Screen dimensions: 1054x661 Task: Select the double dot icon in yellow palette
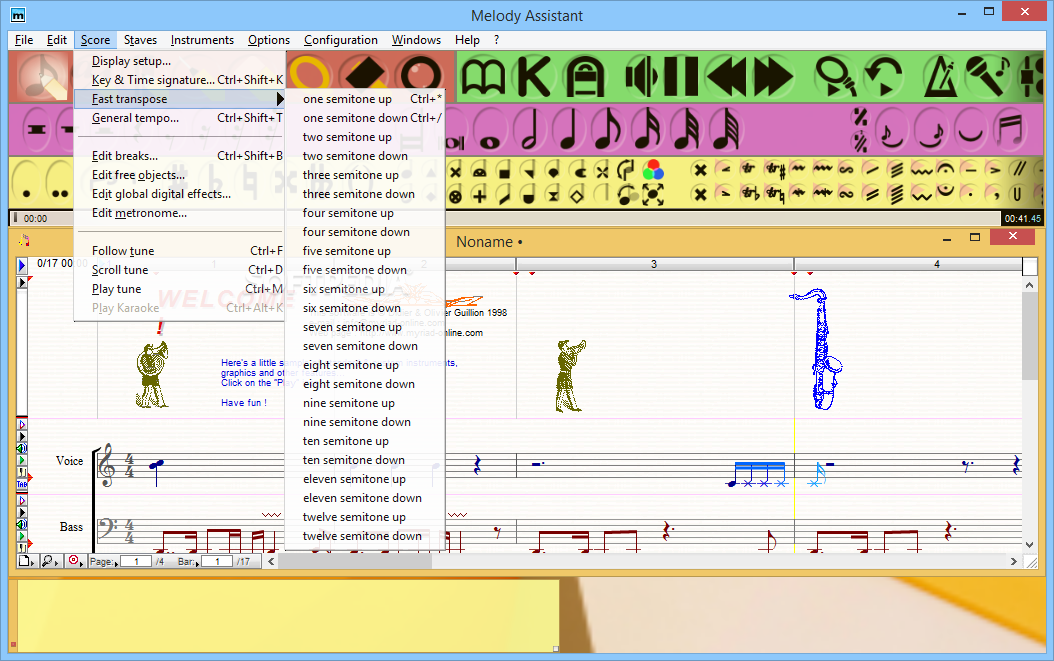point(60,183)
